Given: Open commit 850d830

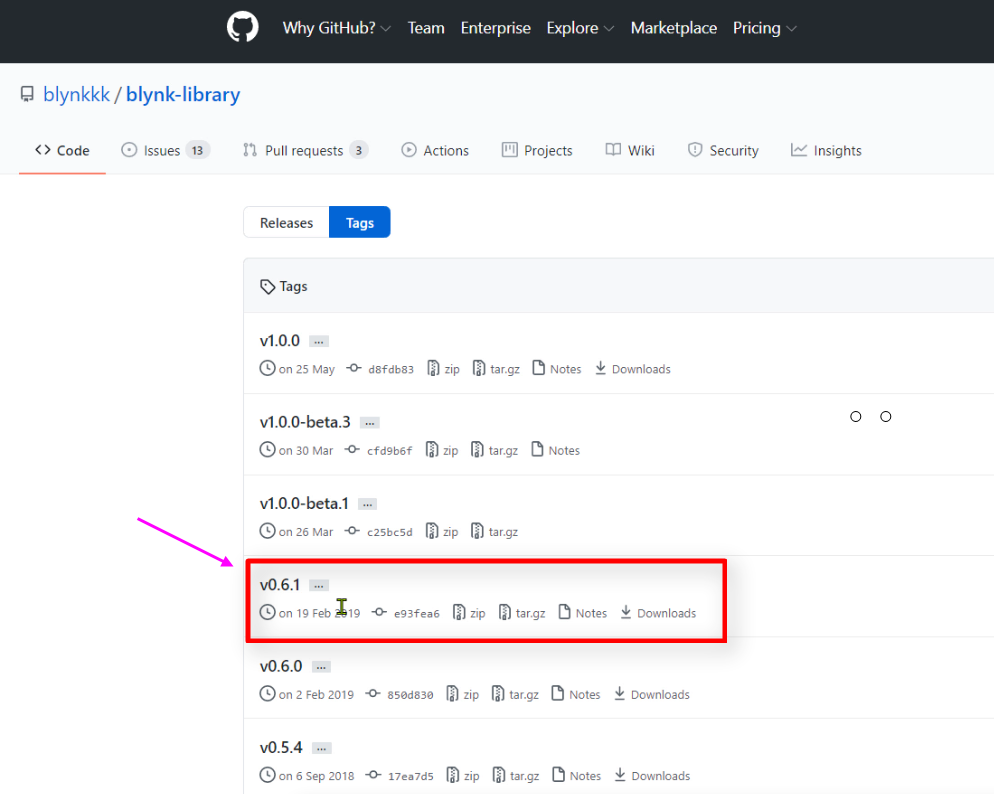Looking at the screenshot, I should pyautogui.click(x=399, y=695).
